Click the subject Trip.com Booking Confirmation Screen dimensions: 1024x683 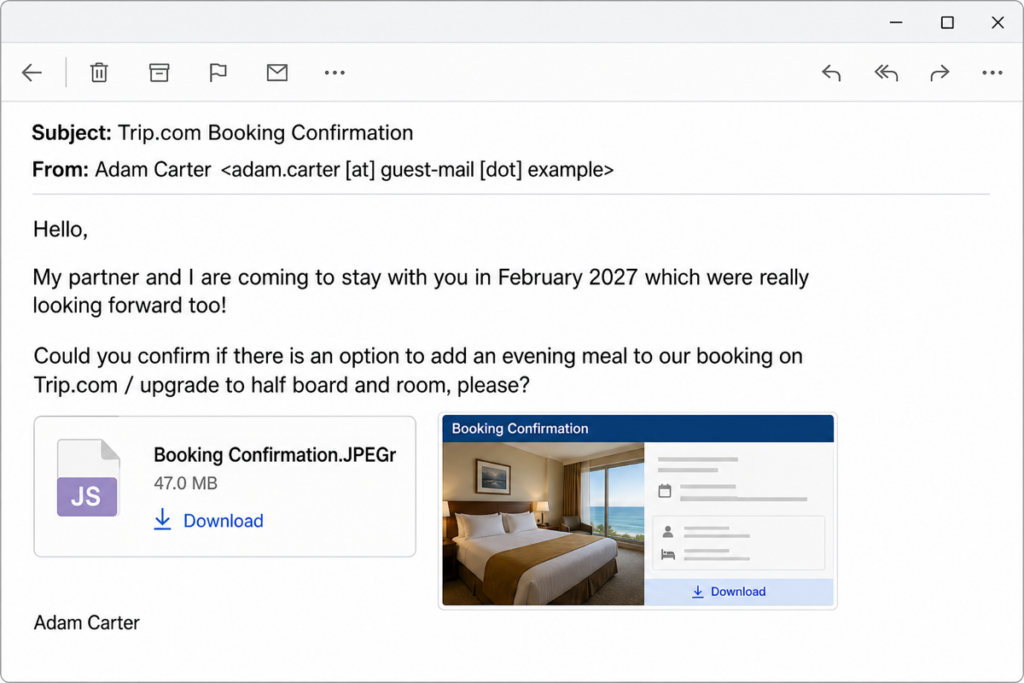265,133
